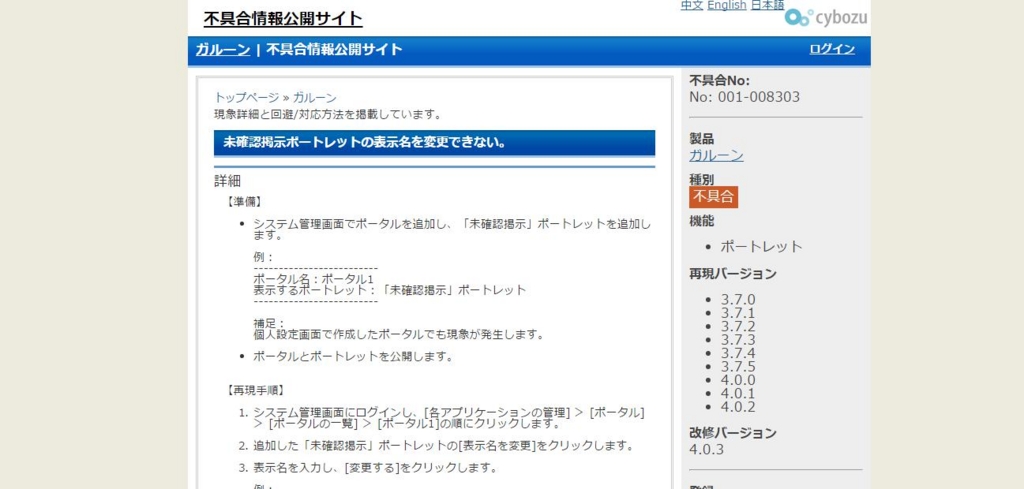
Task: Open ガルーン breadcrumb link
Action: 315,98
